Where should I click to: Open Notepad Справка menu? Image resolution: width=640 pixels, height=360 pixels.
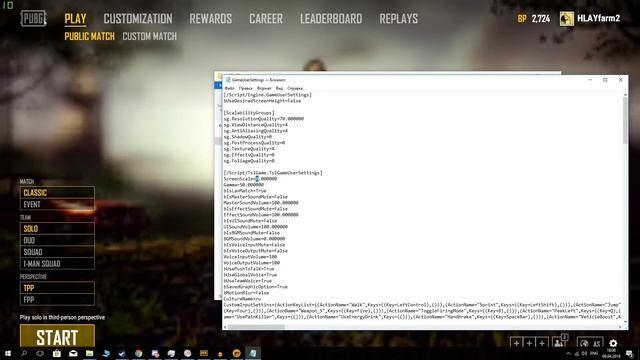(295, 88)
